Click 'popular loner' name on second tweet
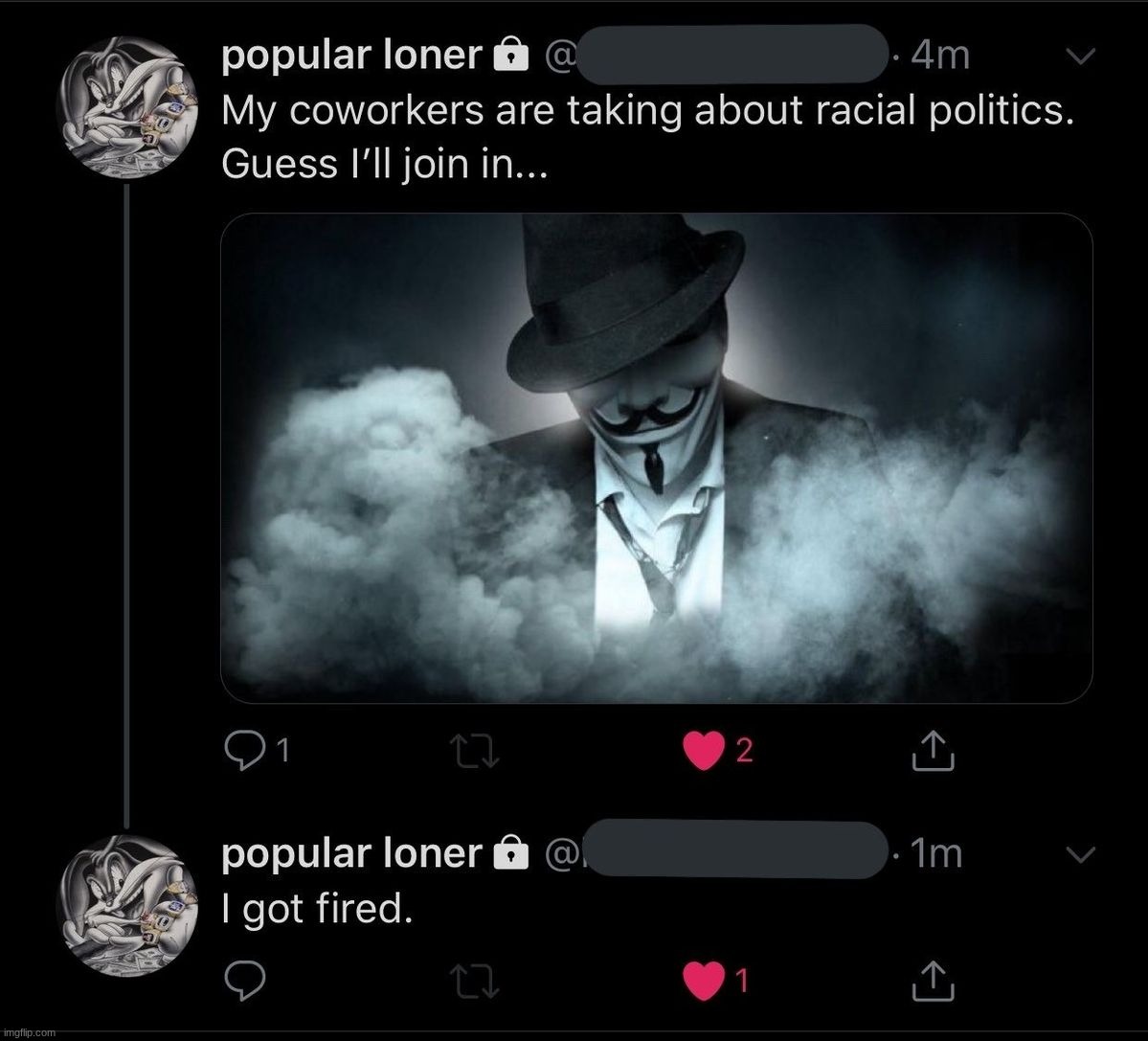 coord(351,852)
